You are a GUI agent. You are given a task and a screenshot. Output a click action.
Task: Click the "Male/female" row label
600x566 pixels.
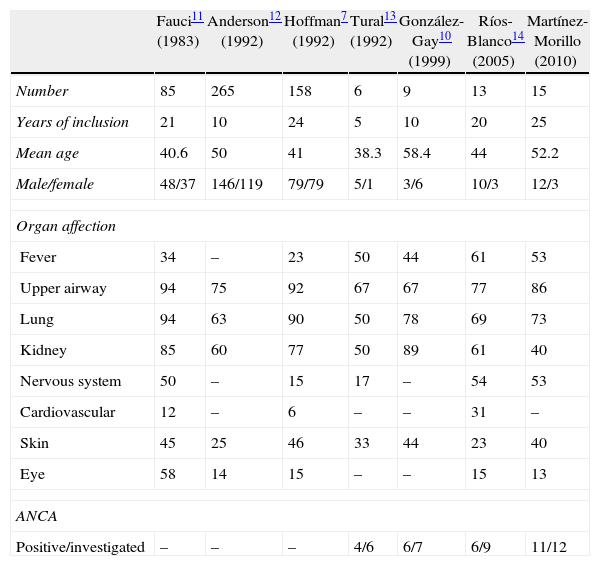51,184
